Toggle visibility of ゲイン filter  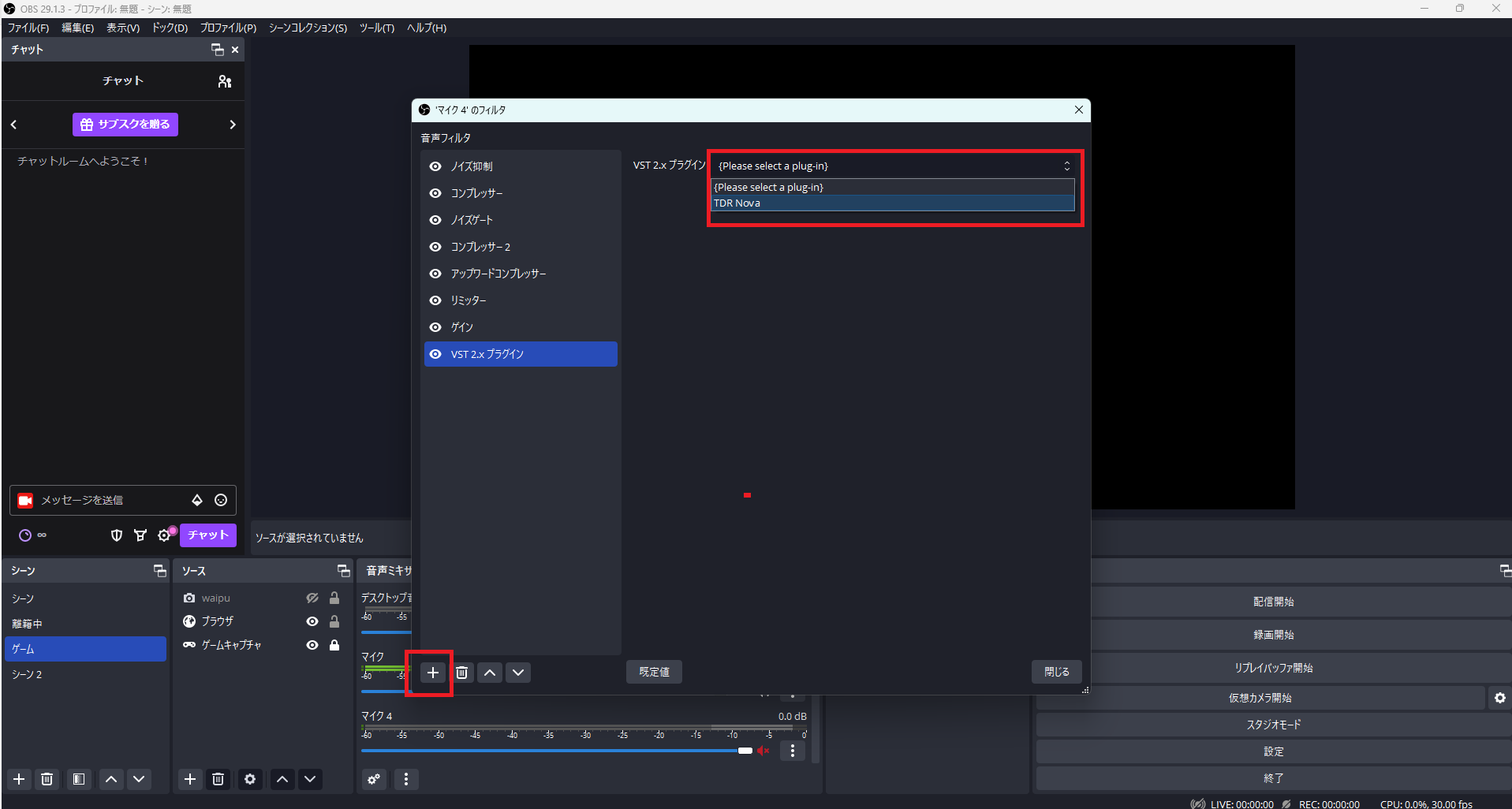435,327
